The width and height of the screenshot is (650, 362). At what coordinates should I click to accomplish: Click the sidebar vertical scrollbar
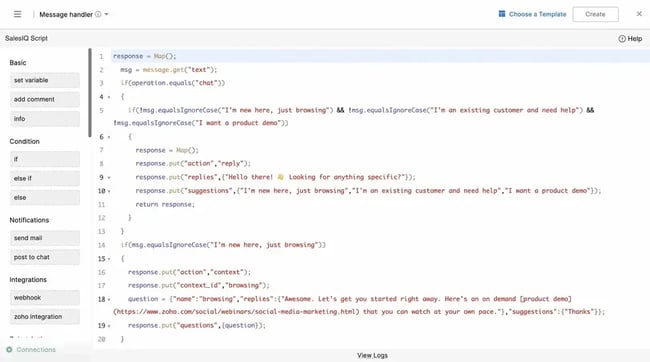[90, 93]
